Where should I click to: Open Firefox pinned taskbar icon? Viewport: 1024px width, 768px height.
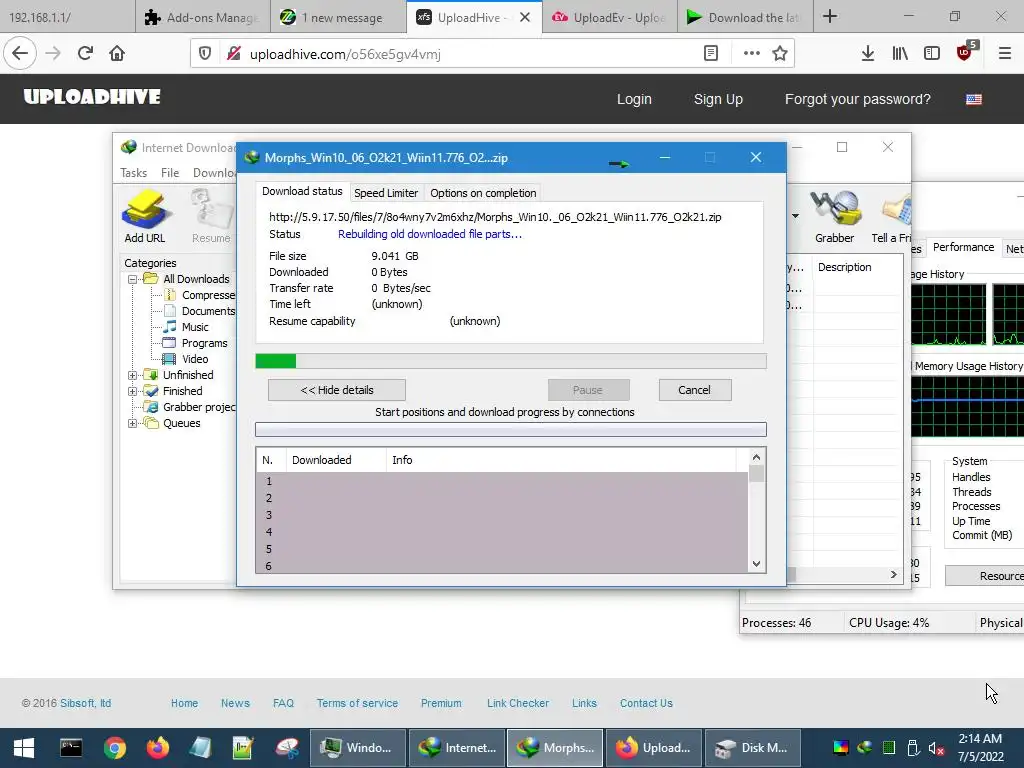(x=157, y=748)
